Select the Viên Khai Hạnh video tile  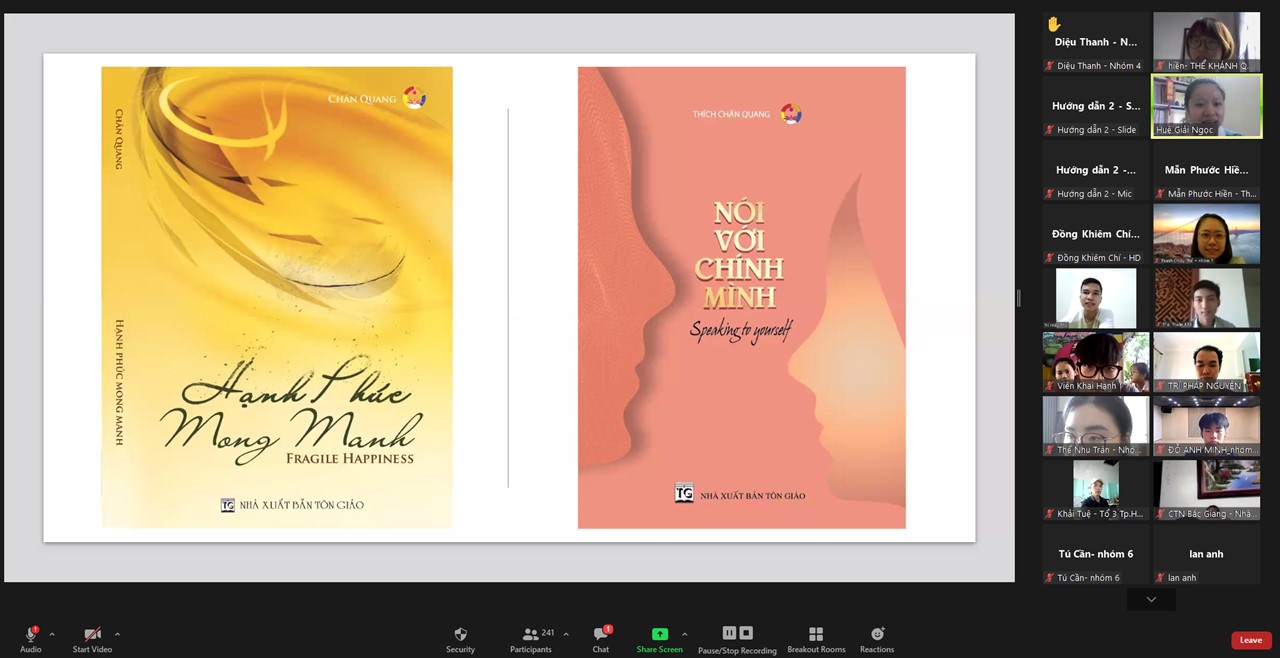[1097, 362]
